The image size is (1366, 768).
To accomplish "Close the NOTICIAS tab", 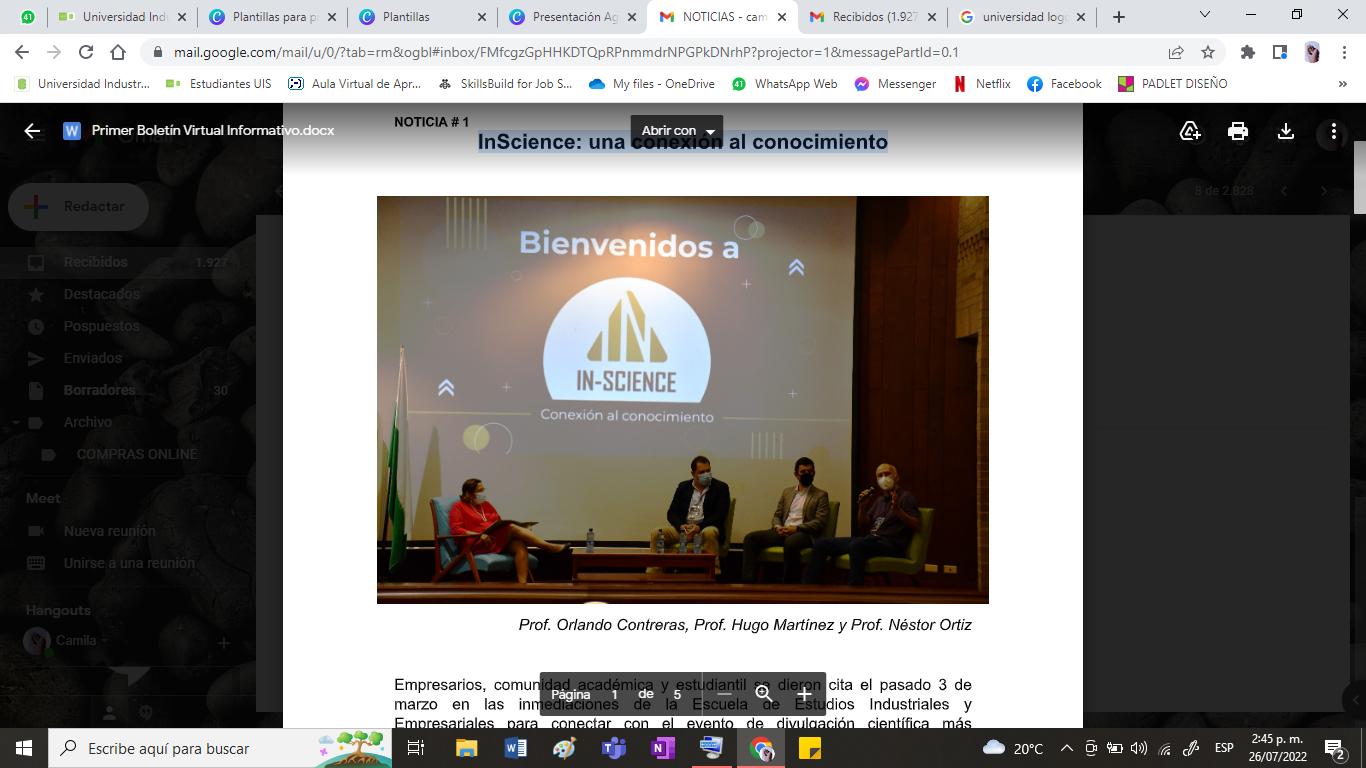I will 782,17.
